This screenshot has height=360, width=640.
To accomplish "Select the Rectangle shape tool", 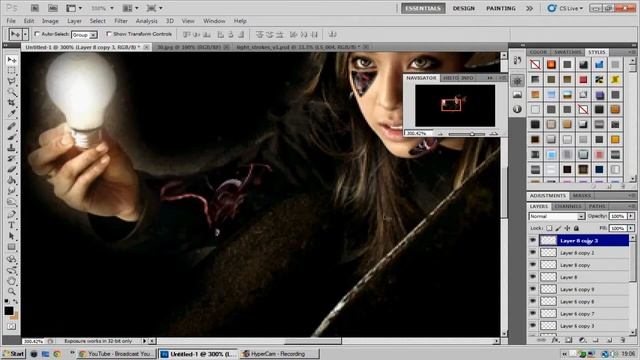I will (11, 247).
